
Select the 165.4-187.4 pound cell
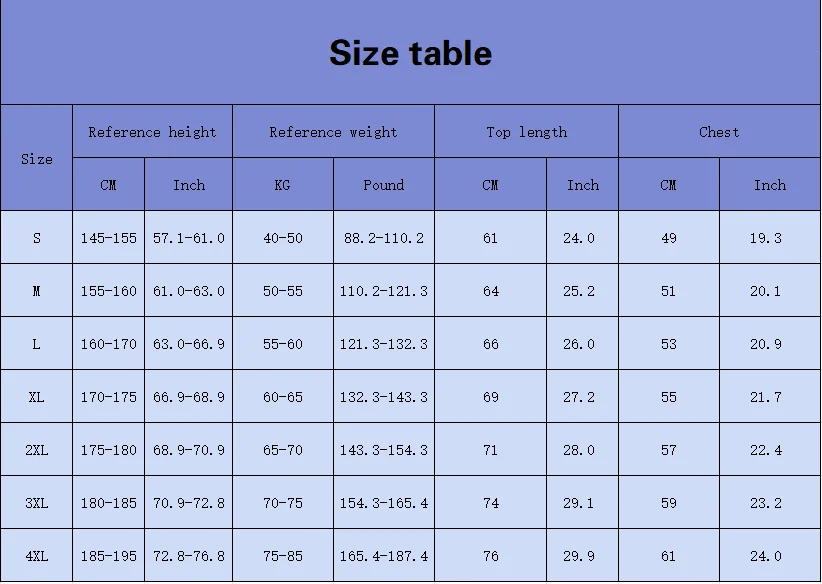tap(384, 556)
